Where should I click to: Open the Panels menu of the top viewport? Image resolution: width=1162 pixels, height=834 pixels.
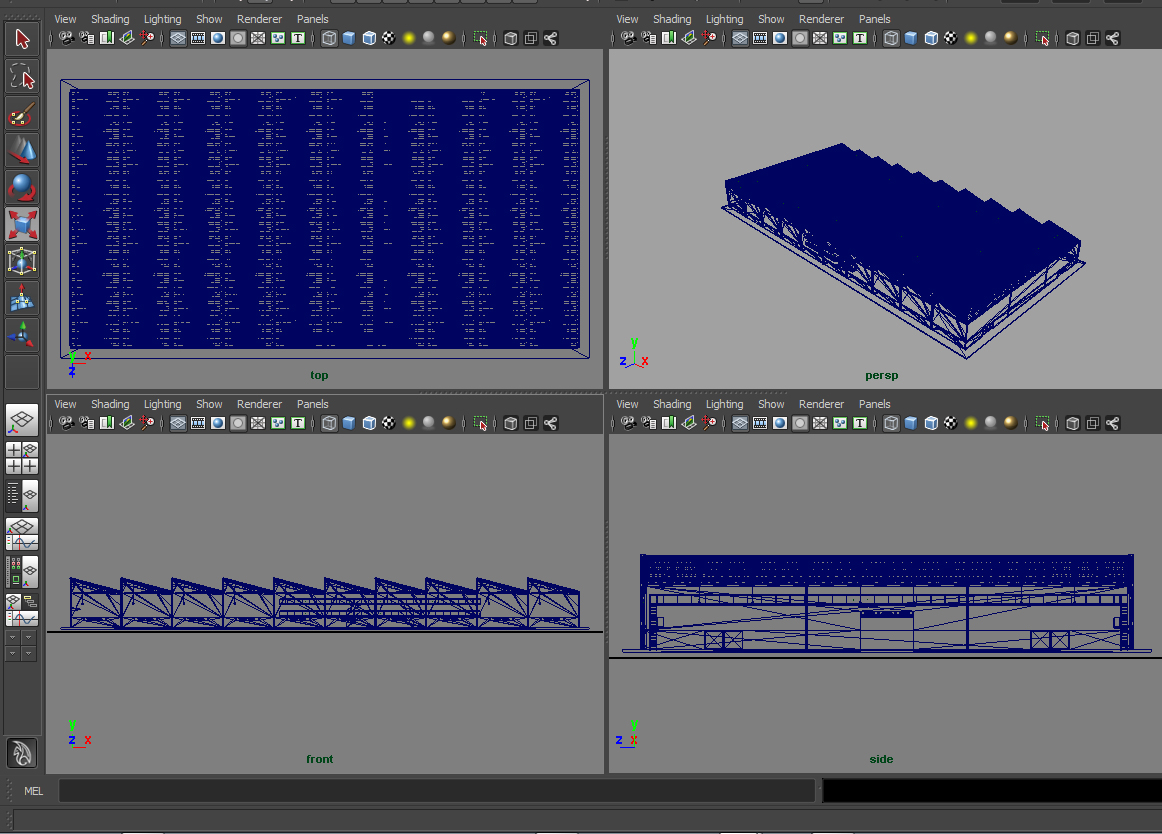pos(313,18)
